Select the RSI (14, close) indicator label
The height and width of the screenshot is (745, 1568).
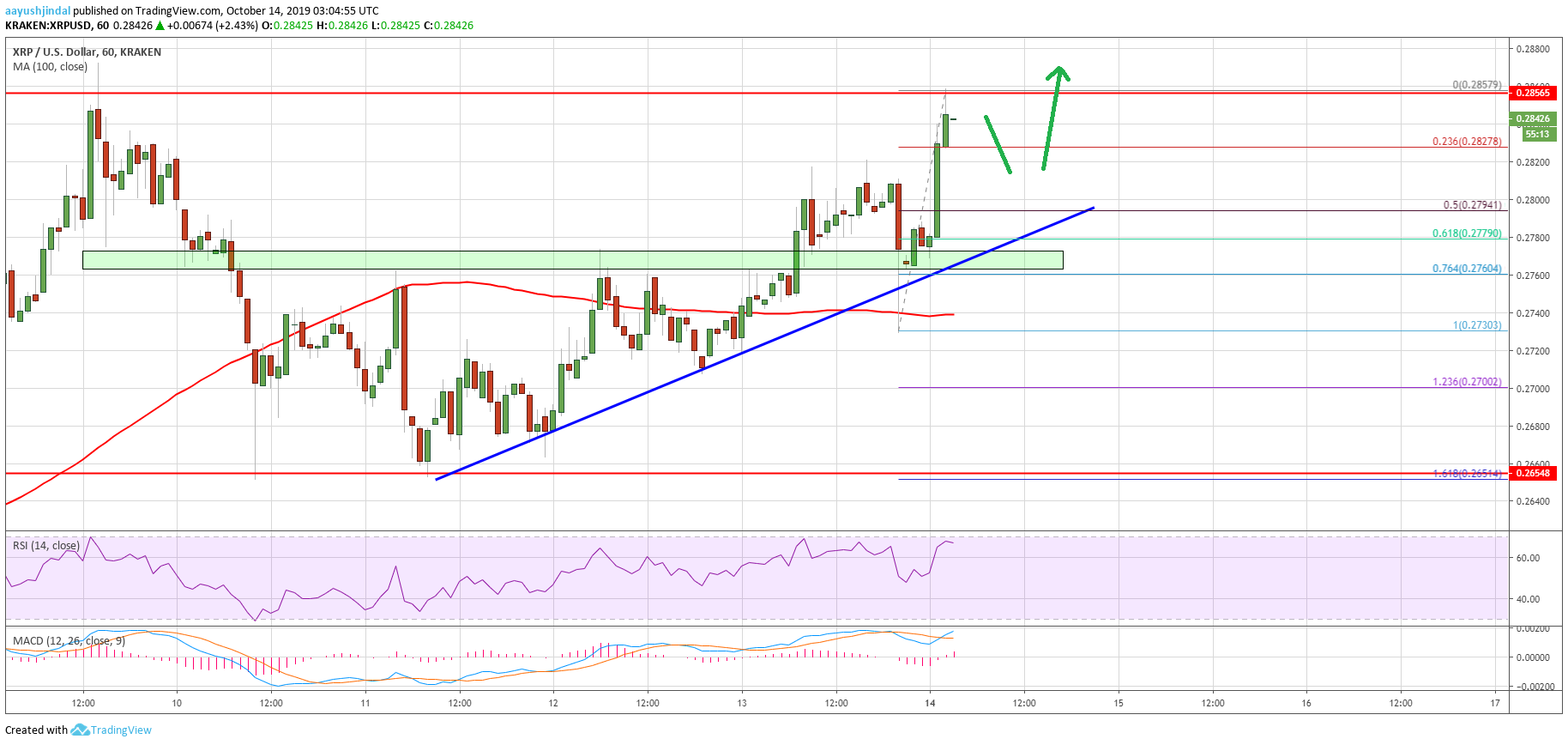pos(46,546)
